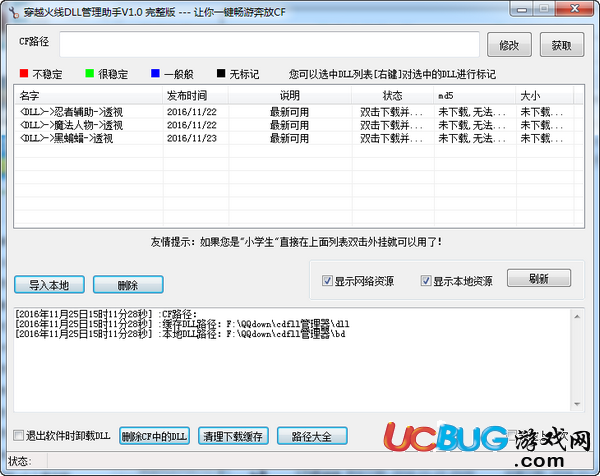The height and width of the screenshot is (476, 600).
Task: Sort by the 名字 column header
Action: coord(89,95)
